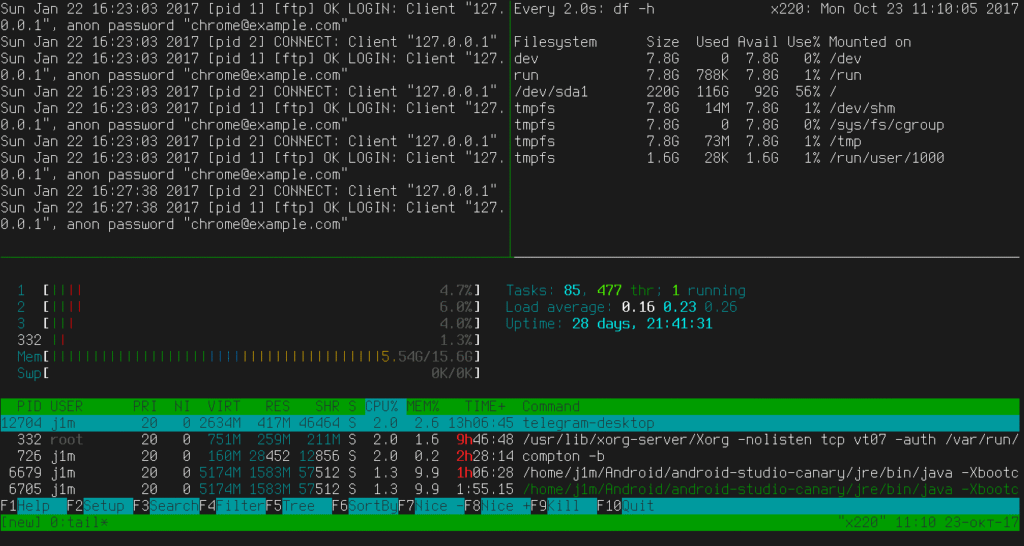1024x546 pixels.
Task: Activate F3 Search in function bar
Action: tap(166, 506)
